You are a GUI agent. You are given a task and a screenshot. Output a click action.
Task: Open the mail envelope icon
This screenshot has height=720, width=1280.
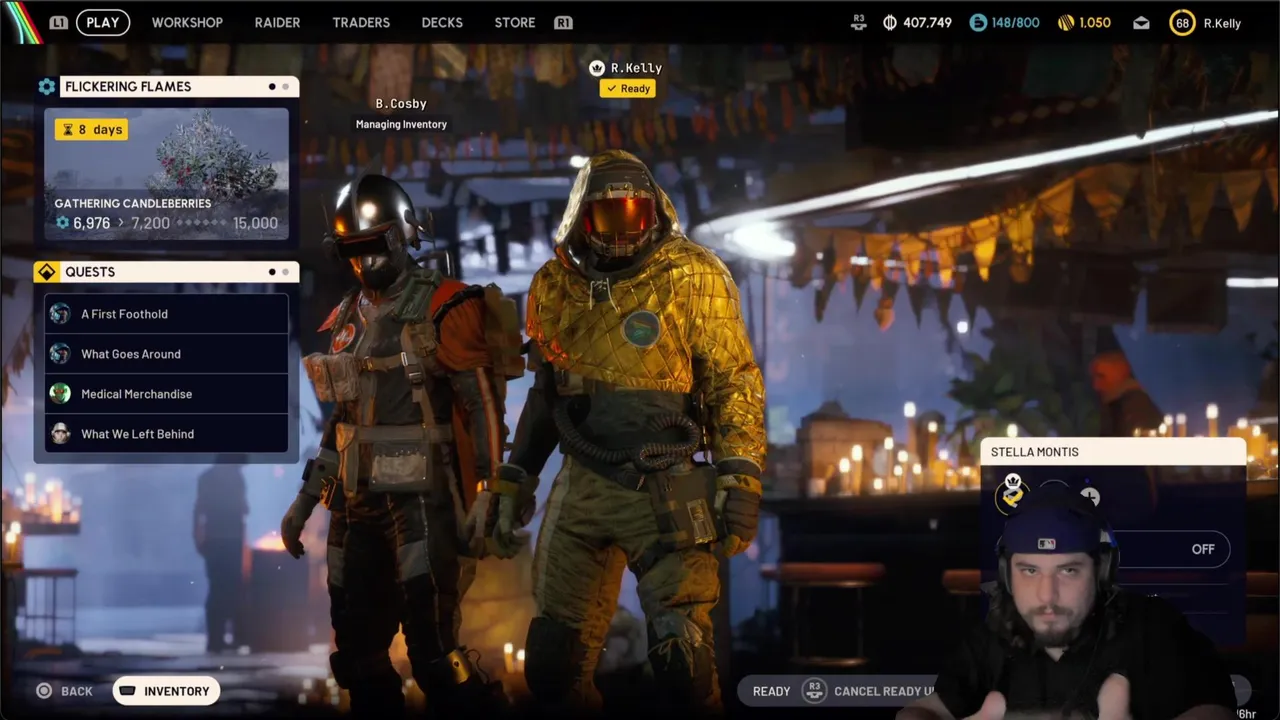click(x=1141, y=23)
